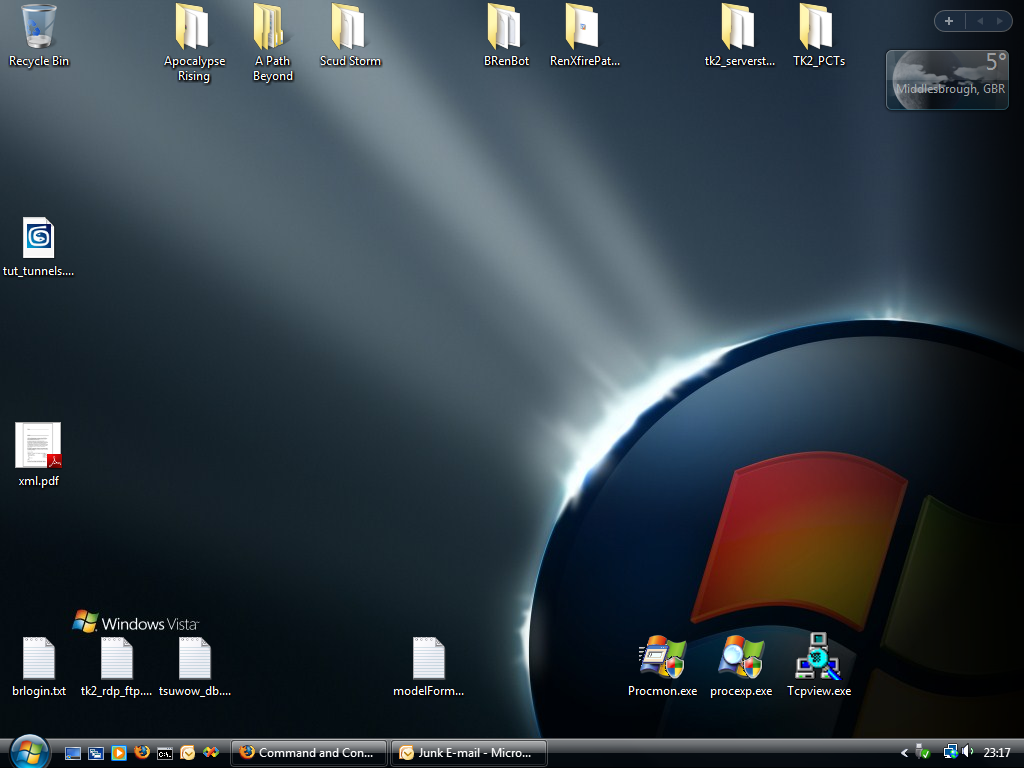Click the volume speaker tray icon

968,752
